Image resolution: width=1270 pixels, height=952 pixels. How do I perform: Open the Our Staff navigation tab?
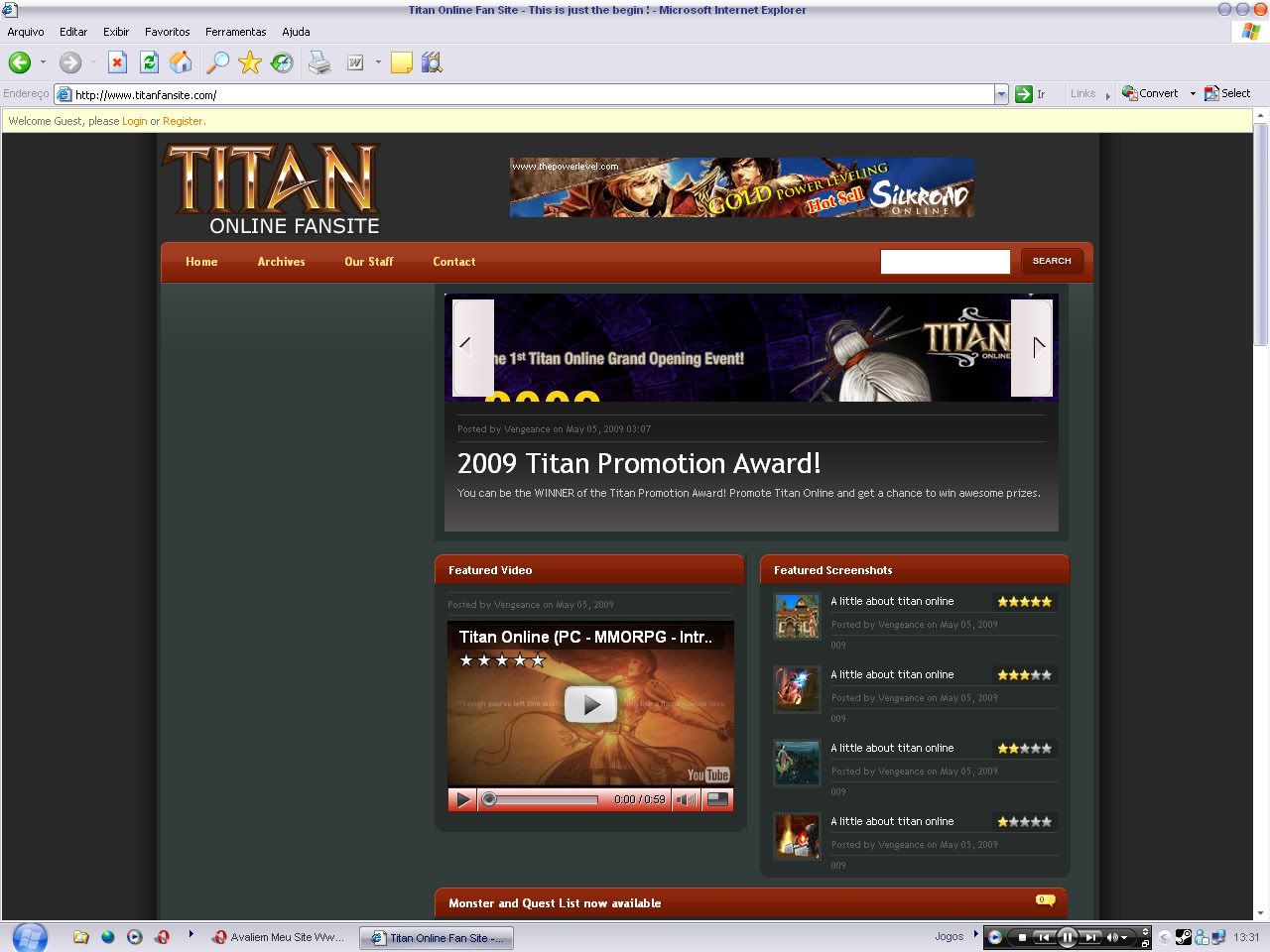369,262
